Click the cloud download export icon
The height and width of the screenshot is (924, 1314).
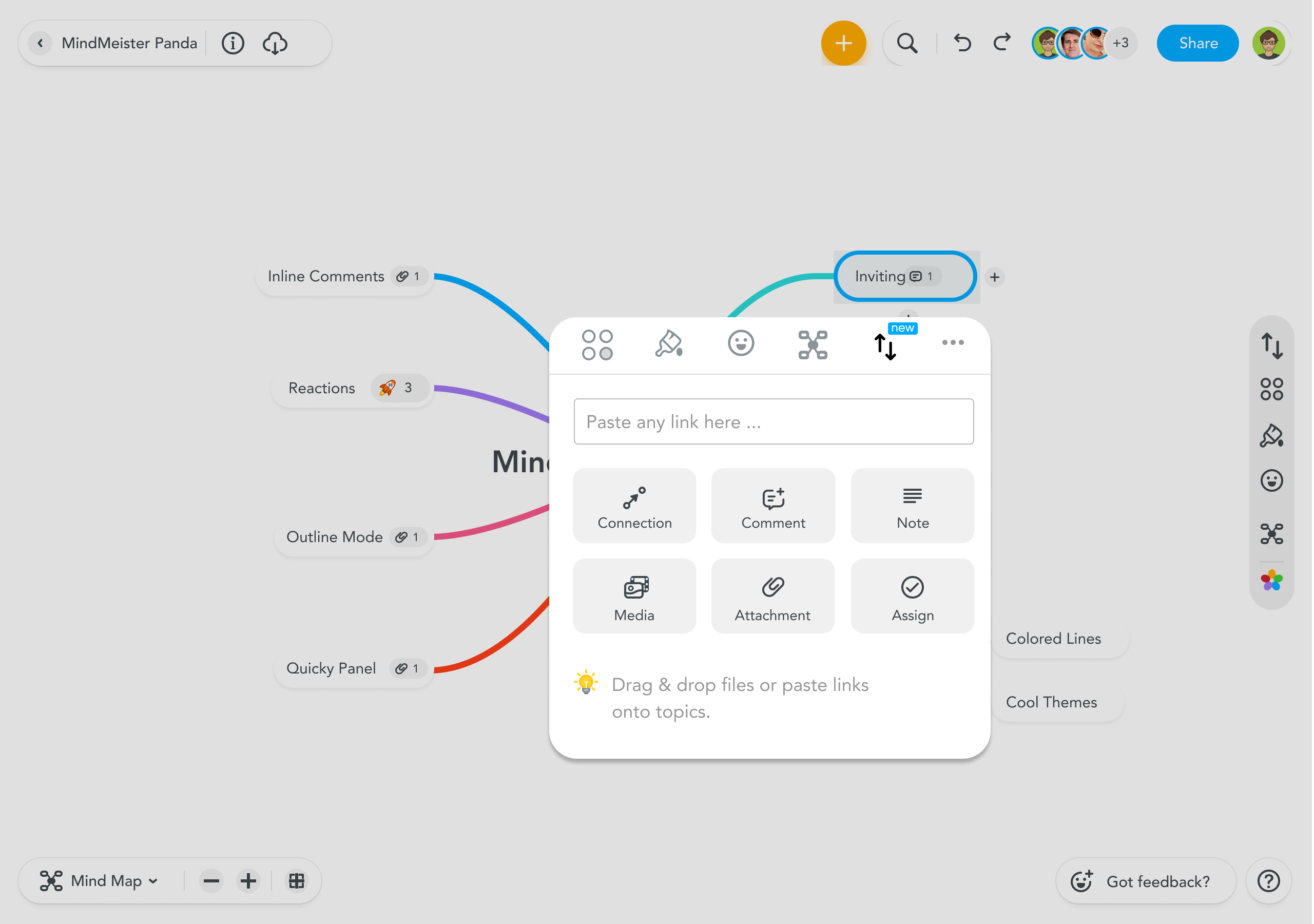[275, 43]
